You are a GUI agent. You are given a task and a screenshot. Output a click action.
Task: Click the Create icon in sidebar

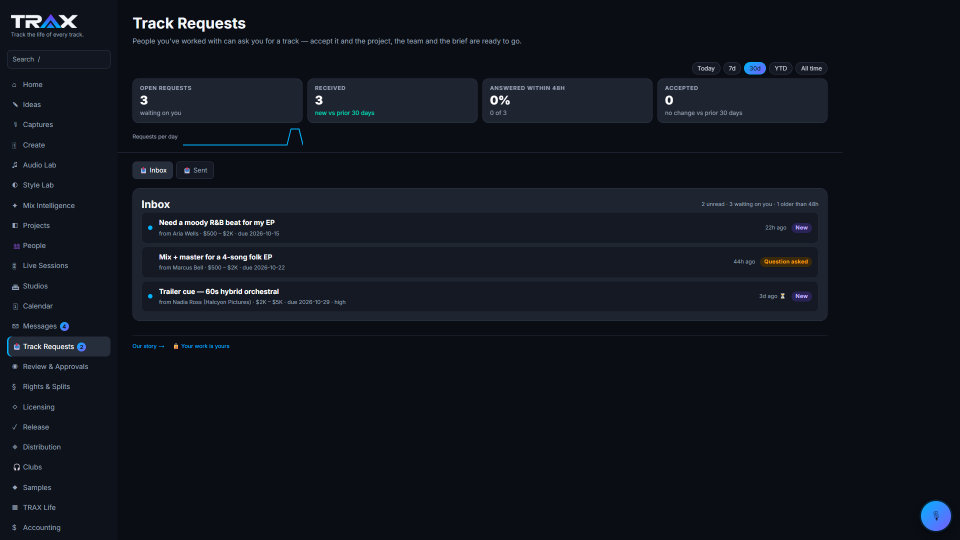[15, 145]
